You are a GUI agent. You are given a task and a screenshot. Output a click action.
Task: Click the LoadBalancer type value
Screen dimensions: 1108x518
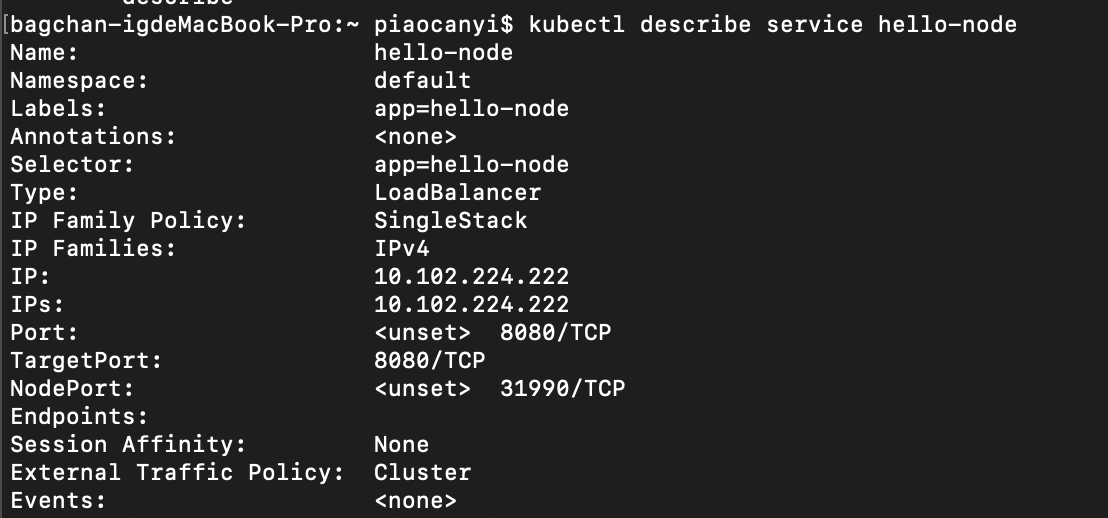(x=457, y=192)
